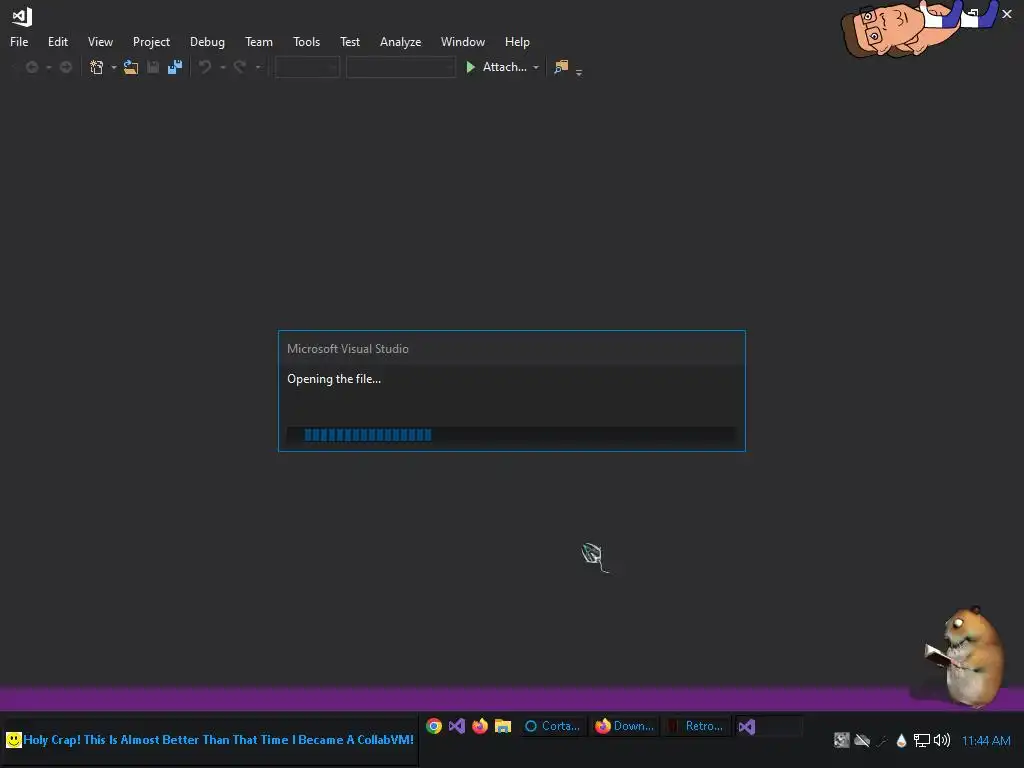Open the Edit menu
The width and height of the screenshot is (1024, 768).
[57, 42]
